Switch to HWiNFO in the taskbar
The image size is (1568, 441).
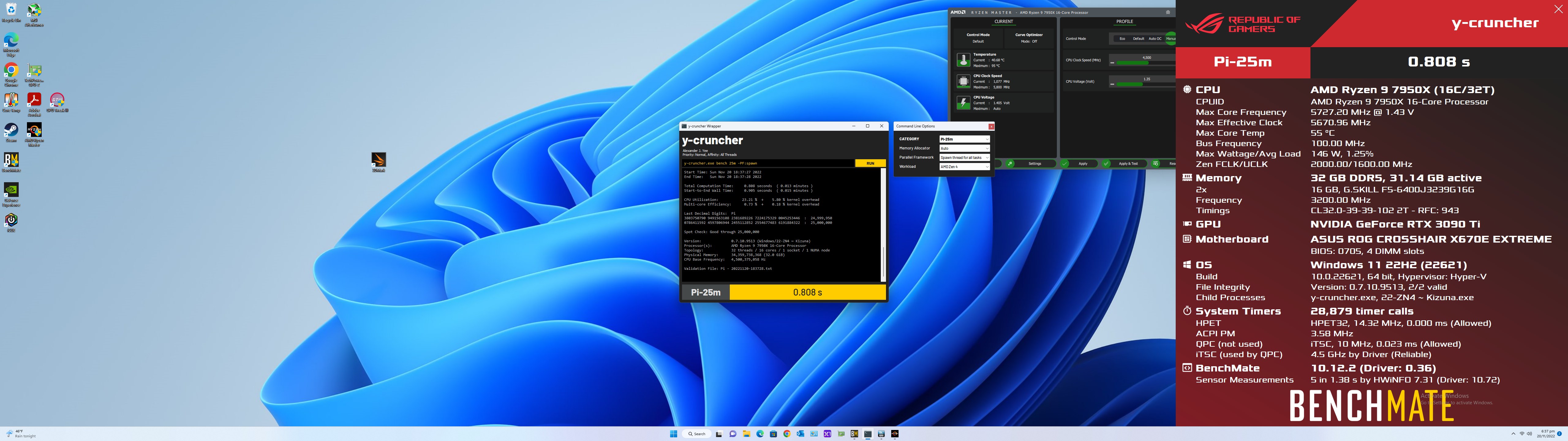[881, 434]
